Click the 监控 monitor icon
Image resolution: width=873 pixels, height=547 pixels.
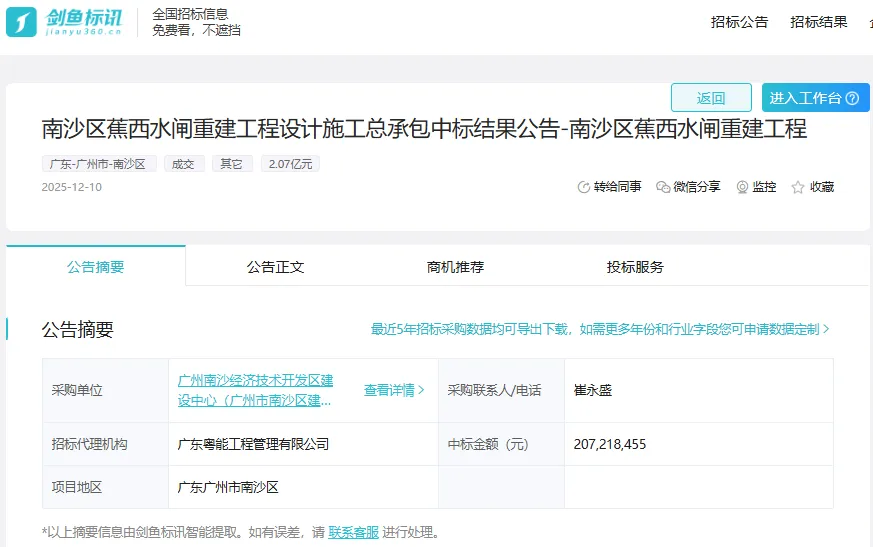coord(742,187)
